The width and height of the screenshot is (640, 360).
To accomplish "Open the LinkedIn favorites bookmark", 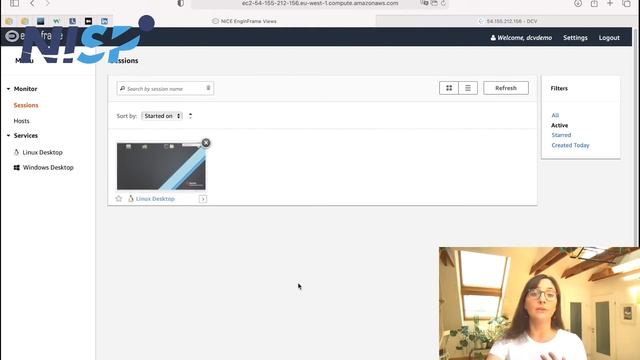I will point(104,21).
